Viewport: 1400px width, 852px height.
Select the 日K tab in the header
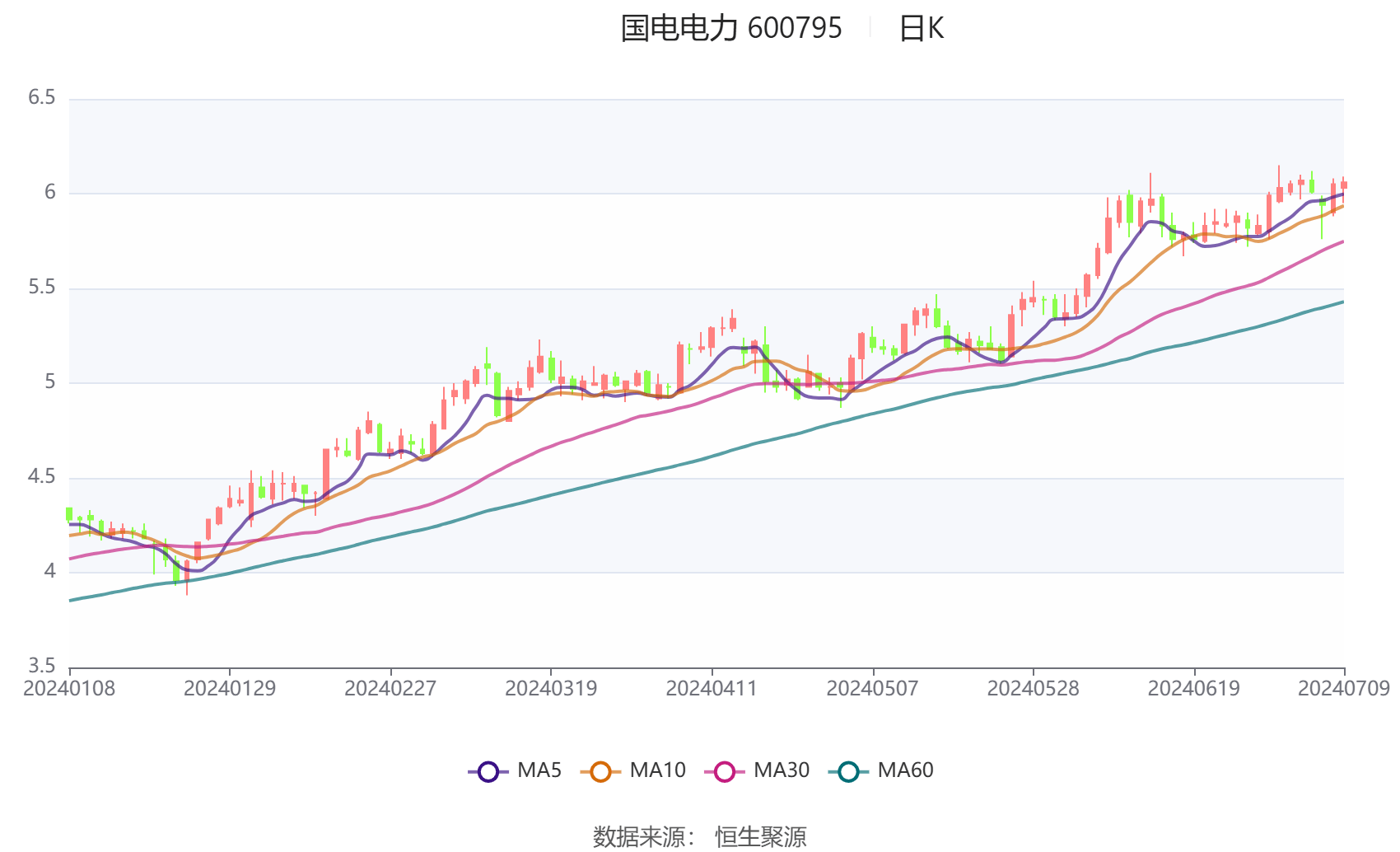(x=922, y=29)
